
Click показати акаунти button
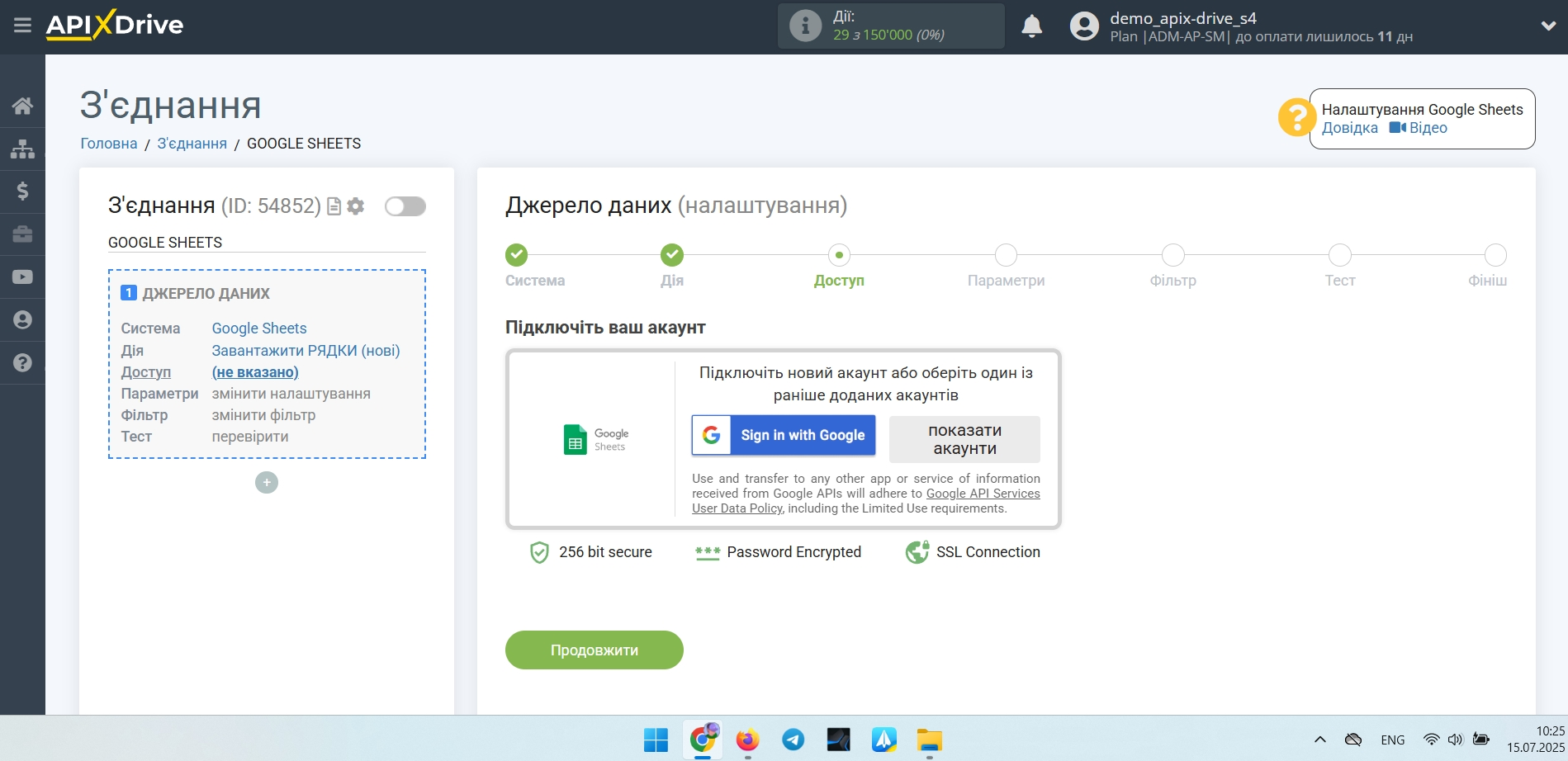[x=964, y=439]
